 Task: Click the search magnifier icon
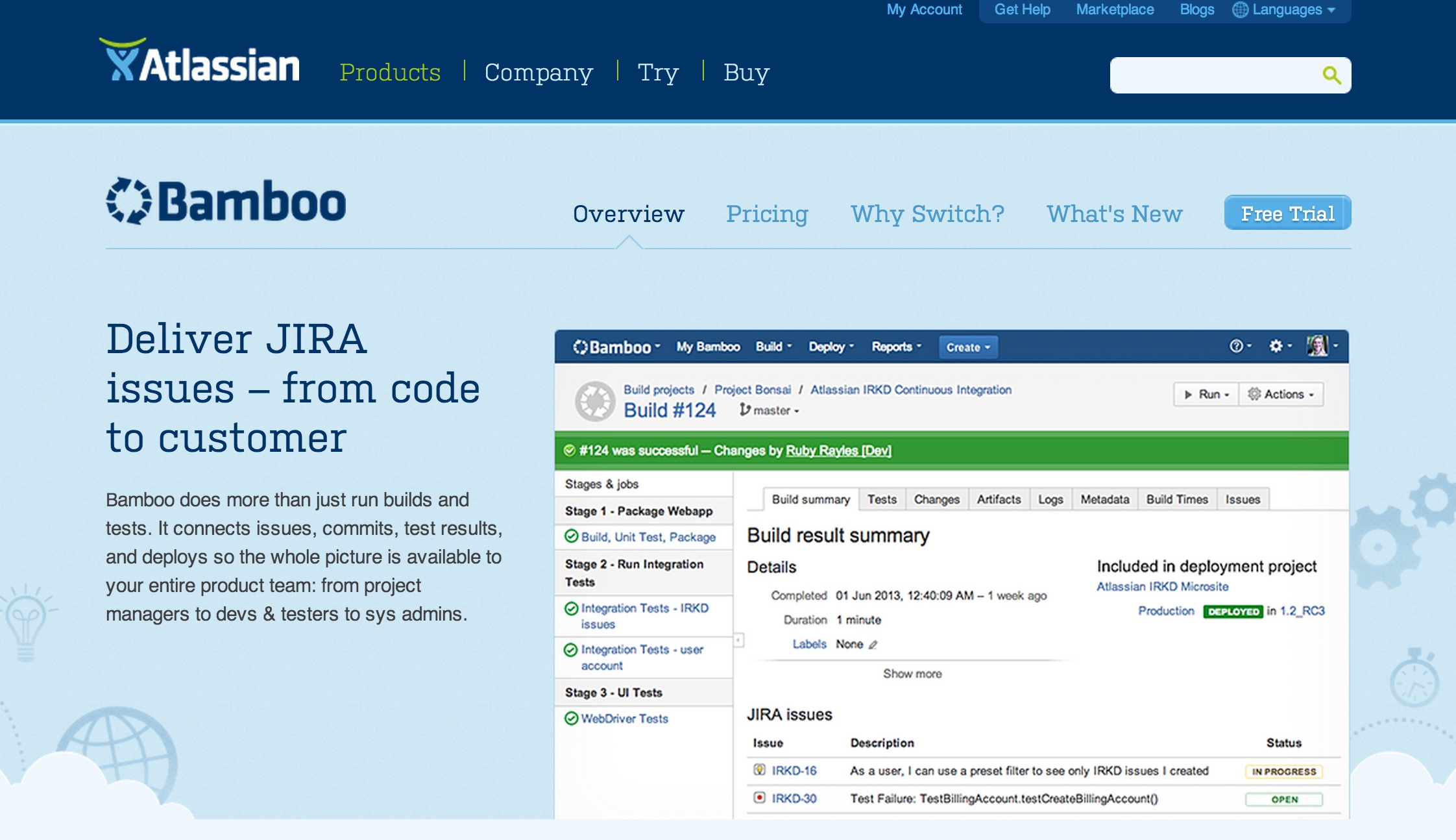(x=1331, y=75)
